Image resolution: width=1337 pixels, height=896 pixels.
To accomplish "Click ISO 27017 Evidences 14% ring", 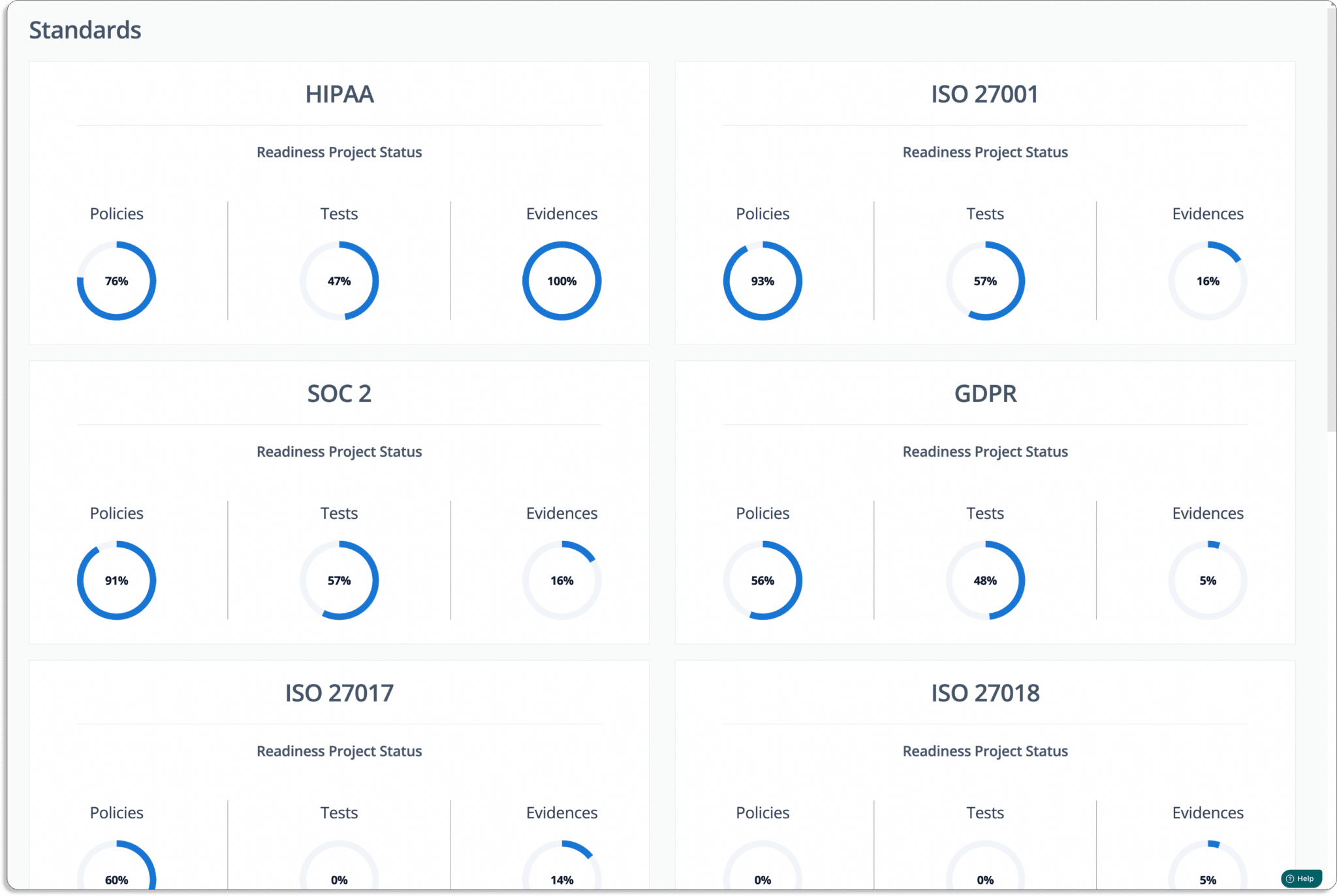I will click(562, 865).
